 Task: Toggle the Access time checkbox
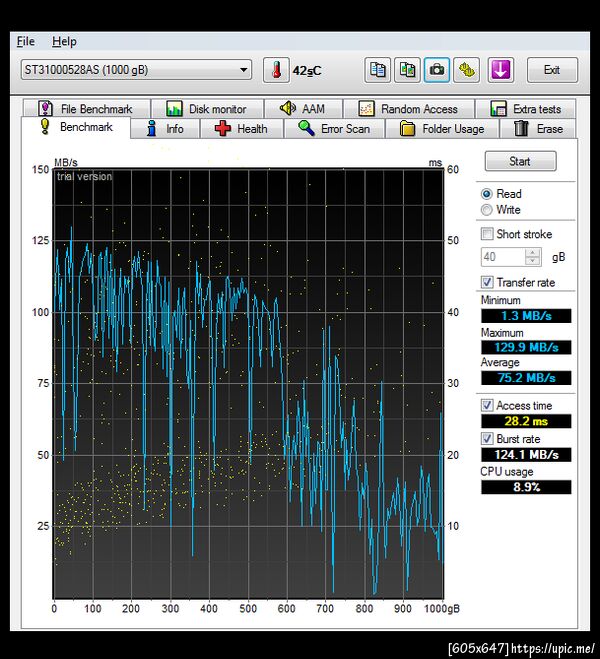487,406
